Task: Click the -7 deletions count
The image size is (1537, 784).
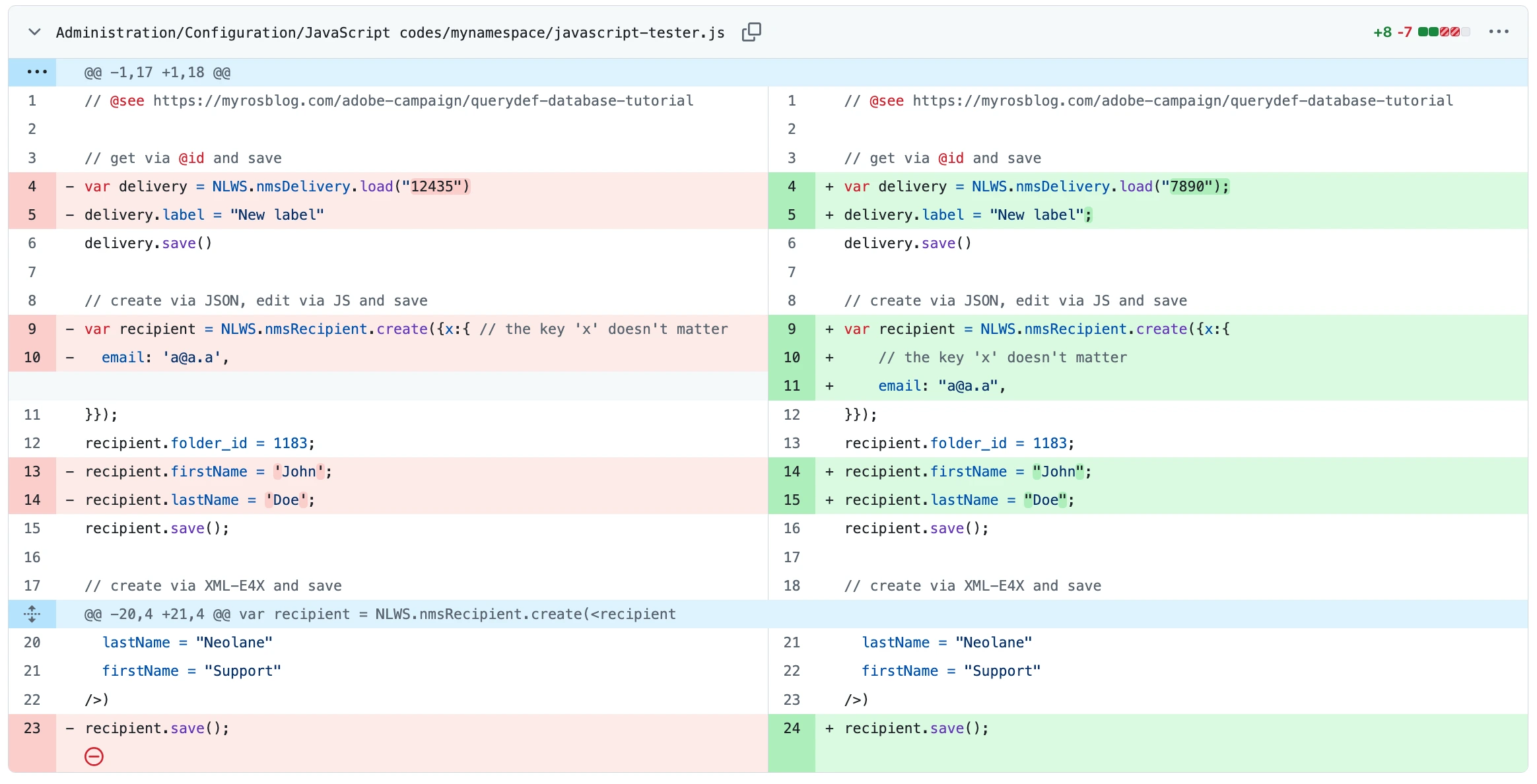Action: [x=1404, y=32]
